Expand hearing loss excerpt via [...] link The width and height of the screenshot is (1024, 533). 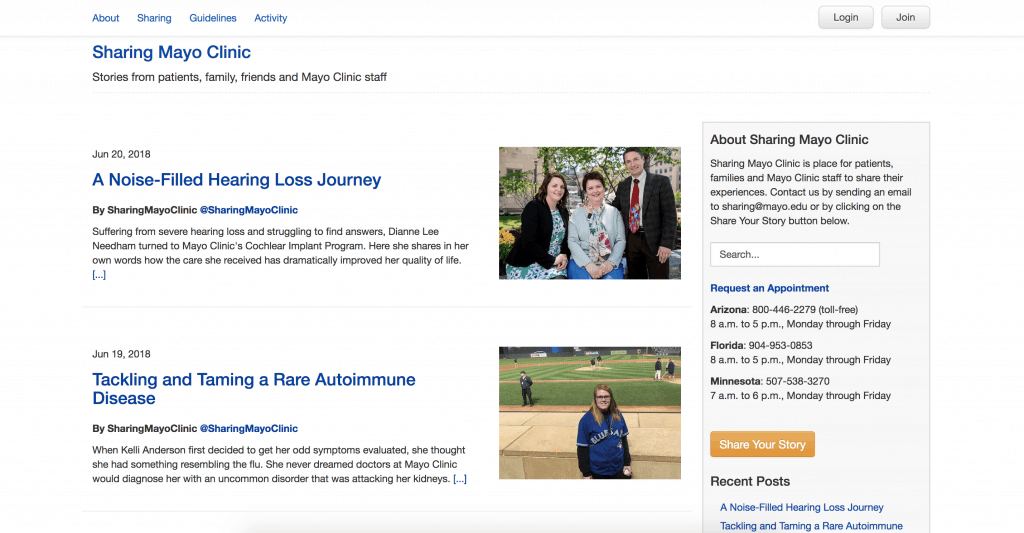point(99,275)
